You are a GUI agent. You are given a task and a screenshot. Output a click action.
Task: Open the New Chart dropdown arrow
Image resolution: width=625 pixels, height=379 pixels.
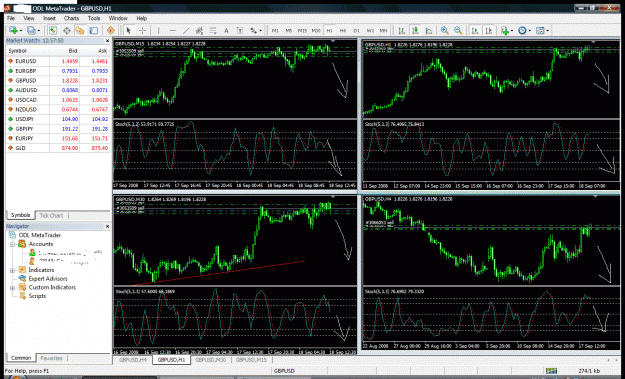click(21, 31)
